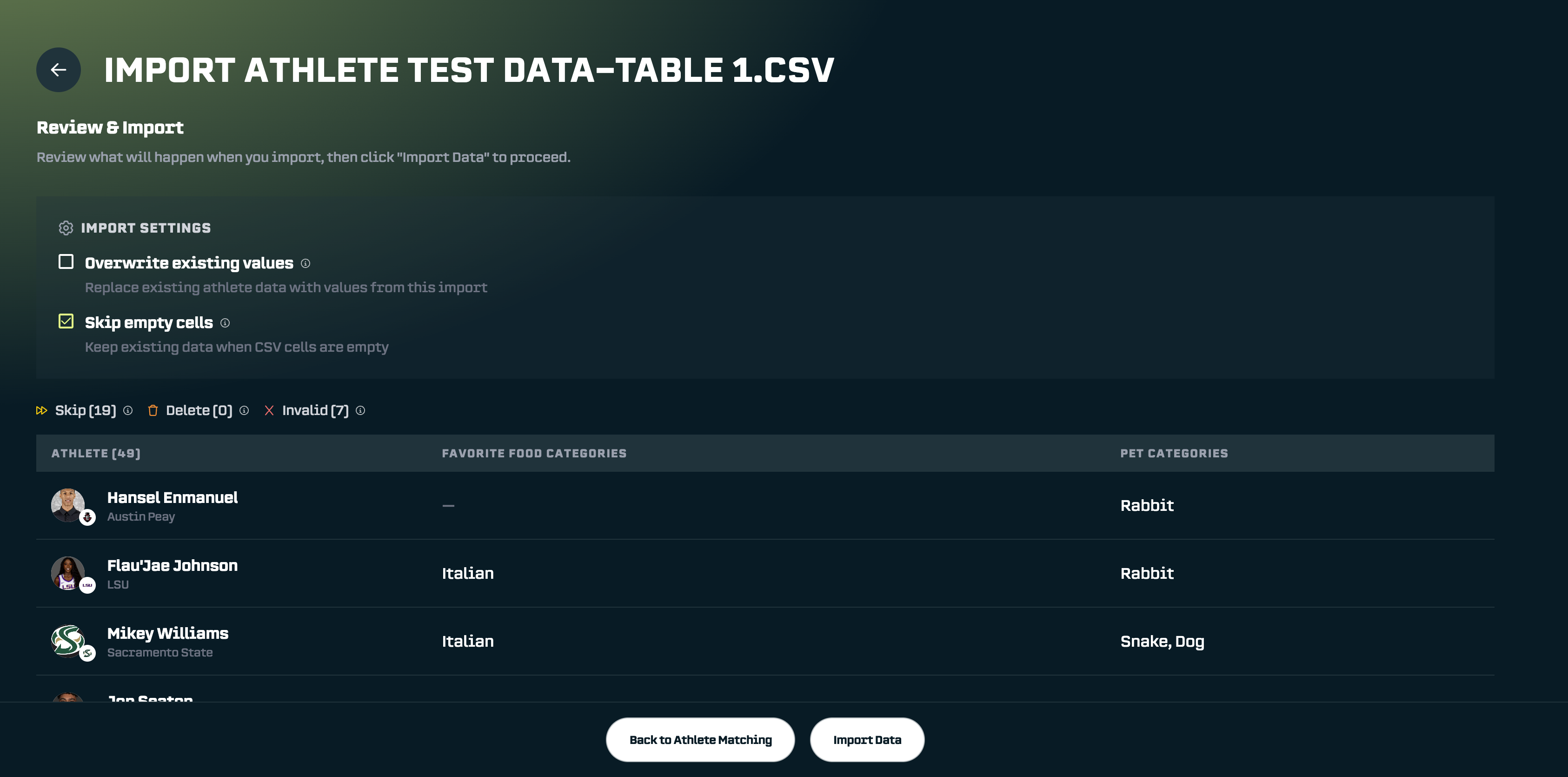Click the orange trash Delete icon

(153, 410)
